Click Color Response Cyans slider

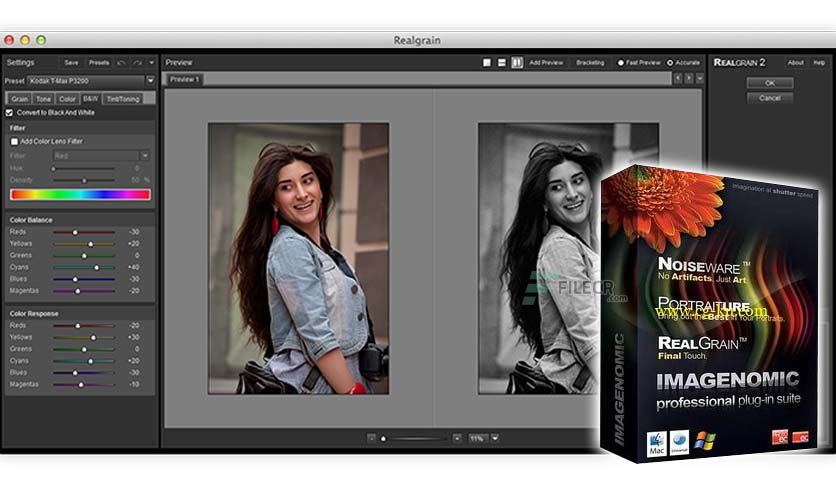84,361
